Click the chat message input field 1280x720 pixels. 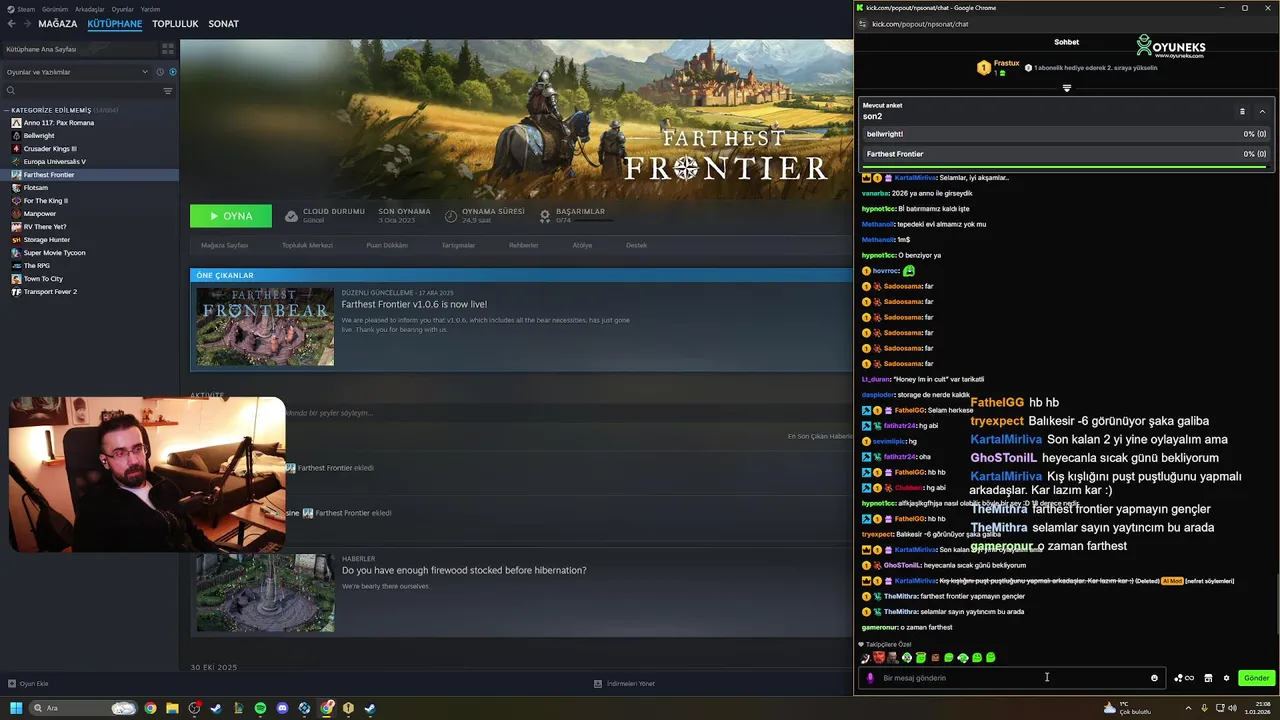[x=1010, y=678]
